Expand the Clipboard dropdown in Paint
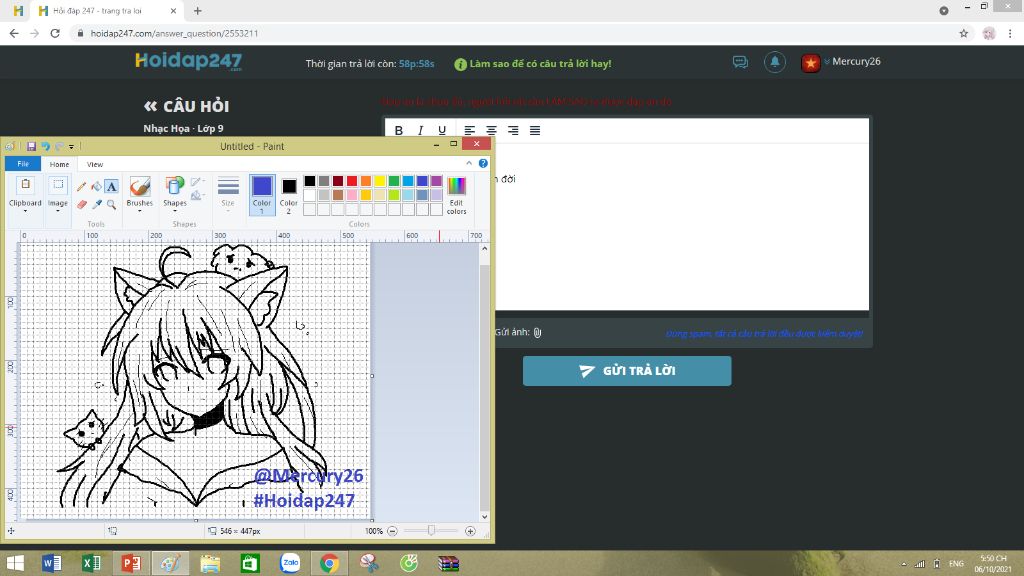 pyautogui.click(x=25, y=211)
